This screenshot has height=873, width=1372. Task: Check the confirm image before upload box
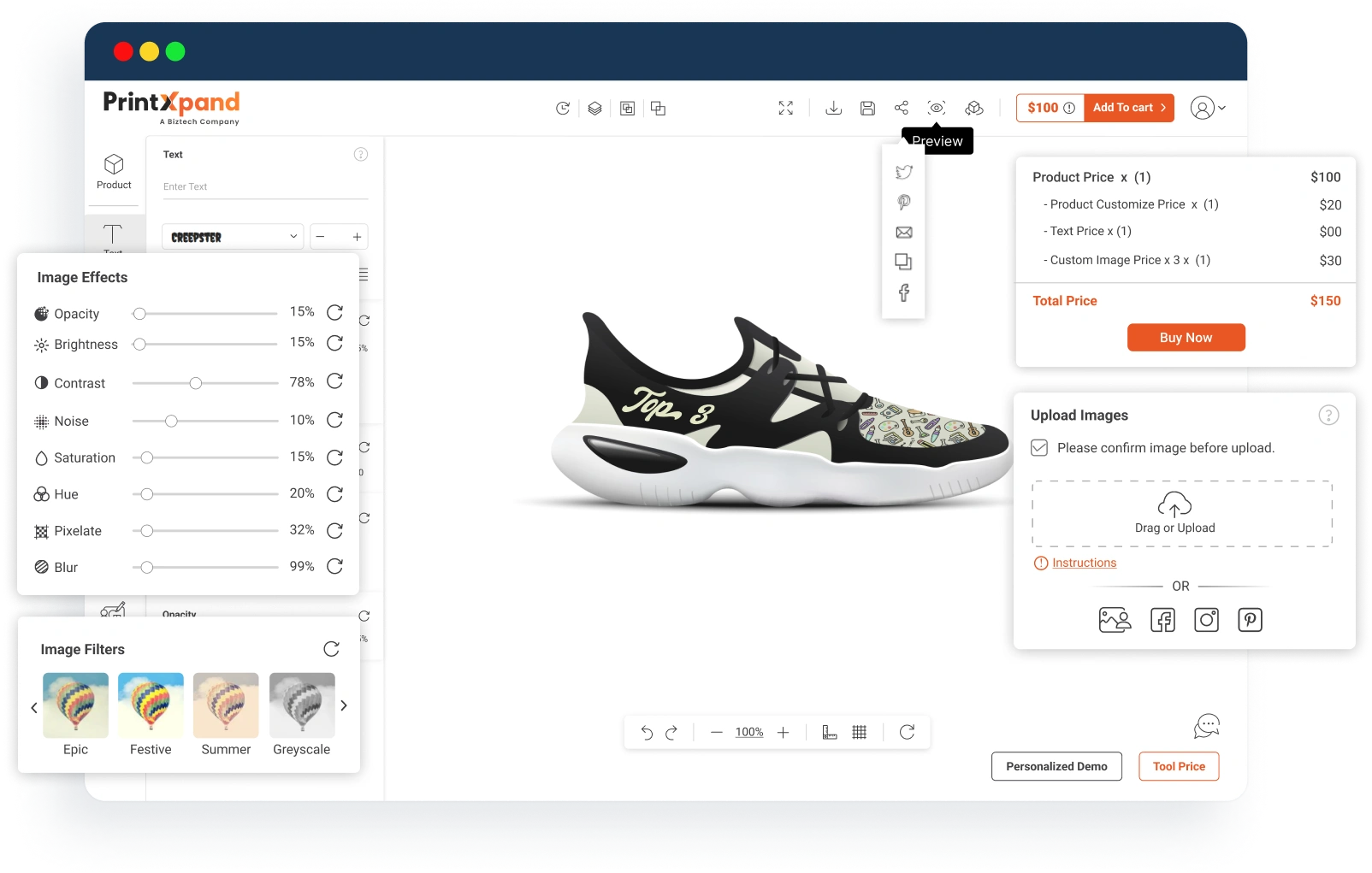click(1039, 448)
